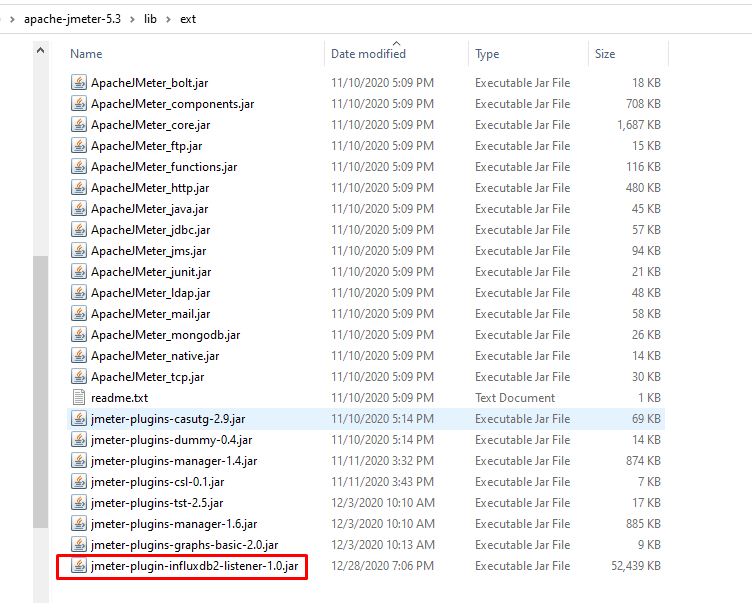This screenshot has height=603, width=752.
Task: Click the jmeter-plugin-influxdb2-listener-1.0.jar icon
Action: tap(79, 566)
